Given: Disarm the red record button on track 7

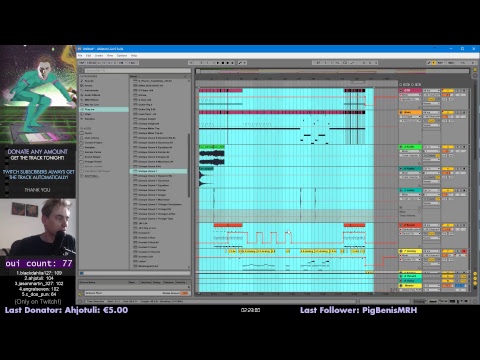Looking at the screenshot, I should tap(464, 251).
